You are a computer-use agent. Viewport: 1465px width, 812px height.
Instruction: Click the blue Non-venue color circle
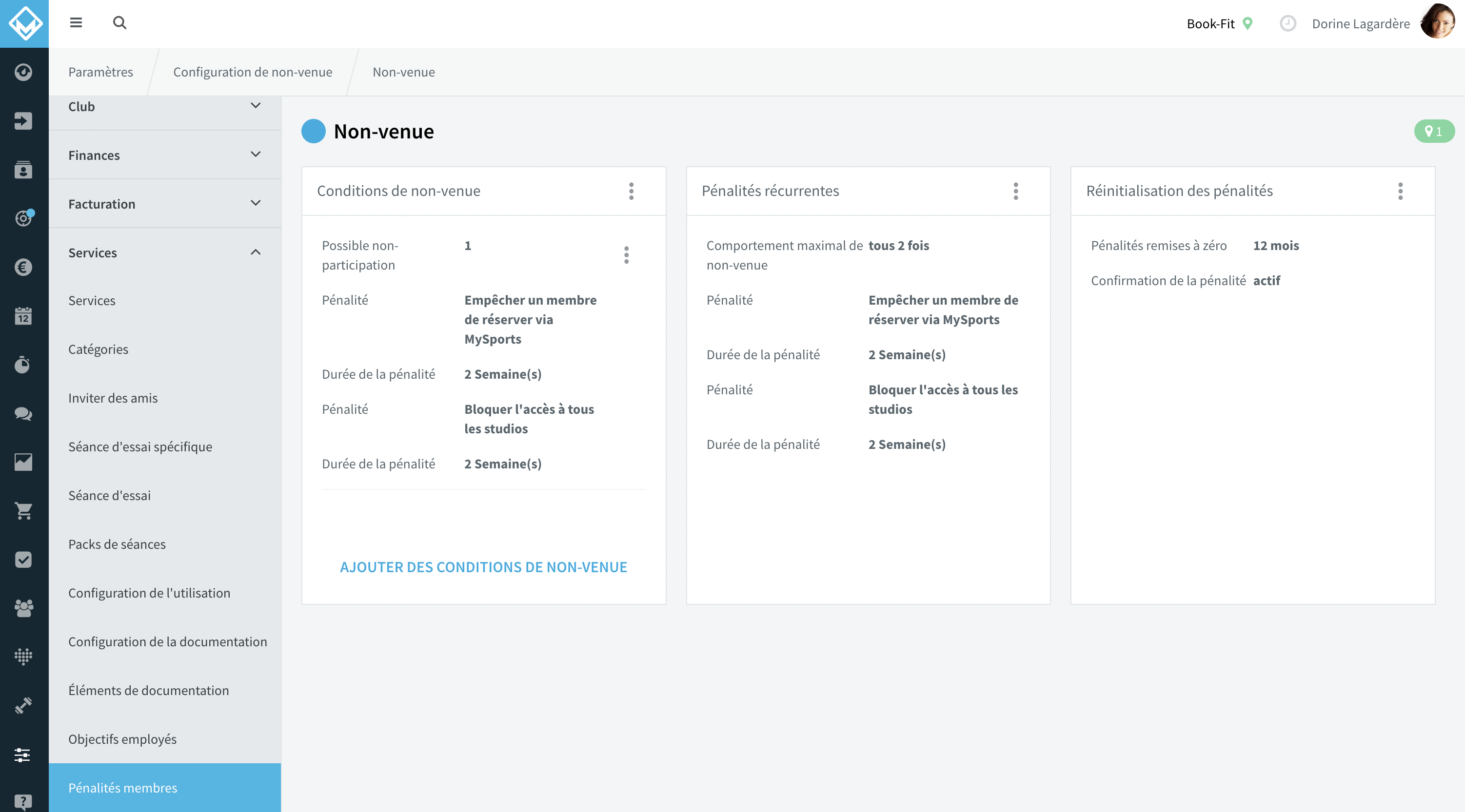[x=314, y=131]
